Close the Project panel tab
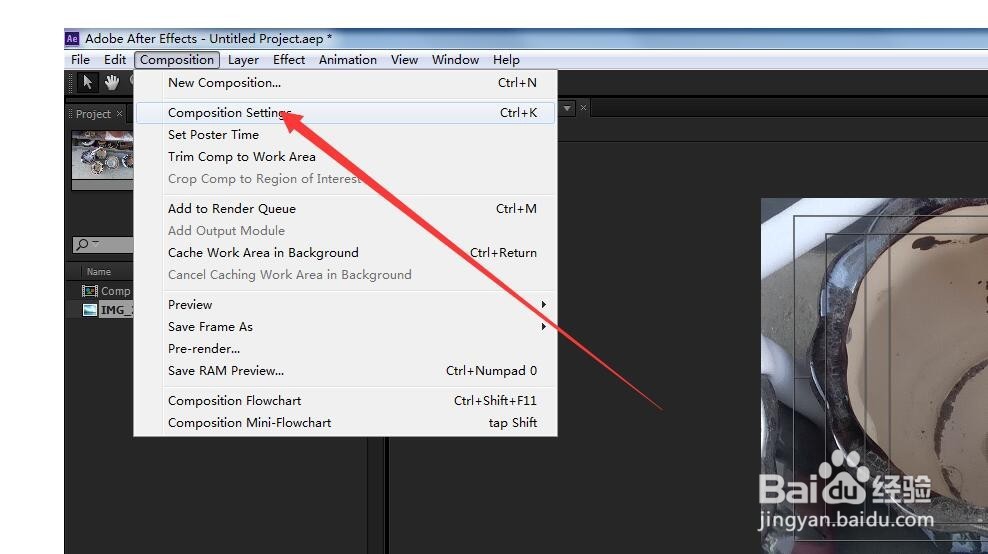Viewport: 988px width, 554px height. click(119, 113)
